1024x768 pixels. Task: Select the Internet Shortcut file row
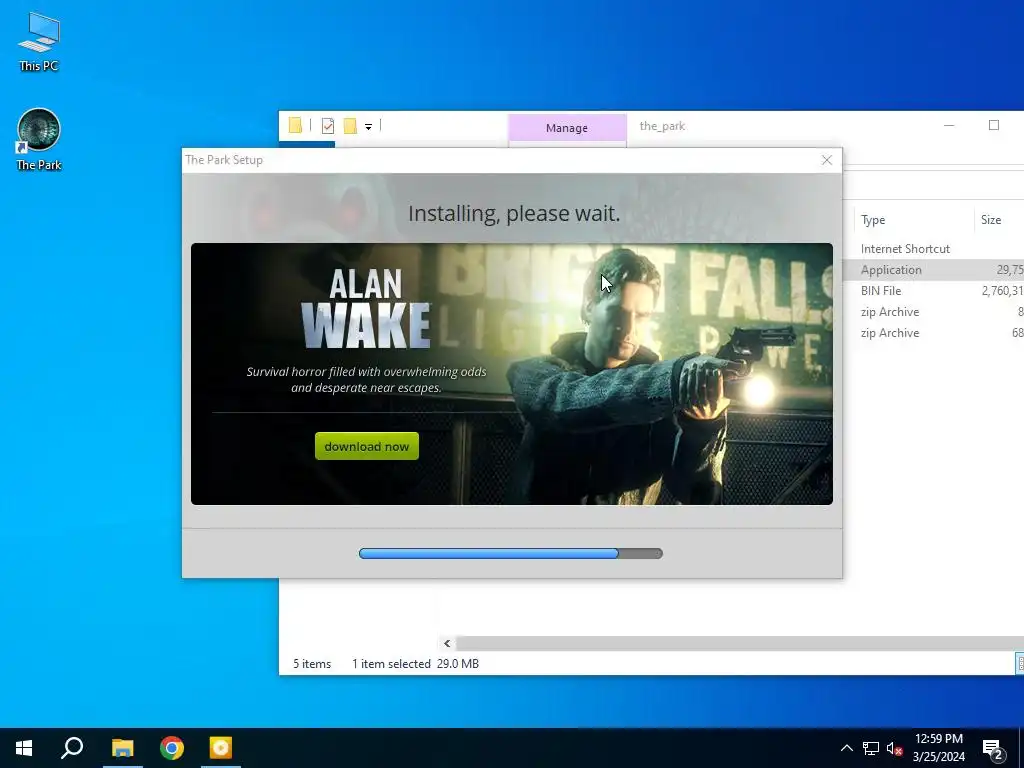click(x=934, y=249)
